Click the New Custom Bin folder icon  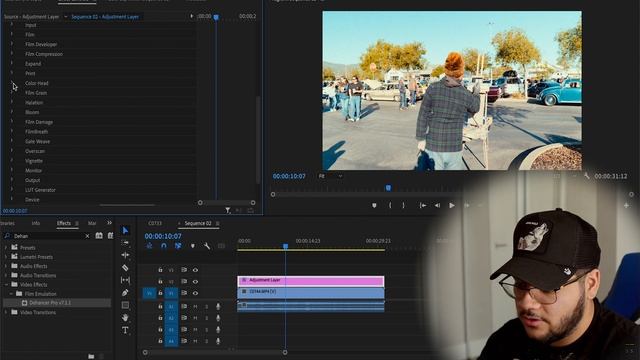pyautogui.click(x=91, y=356)
